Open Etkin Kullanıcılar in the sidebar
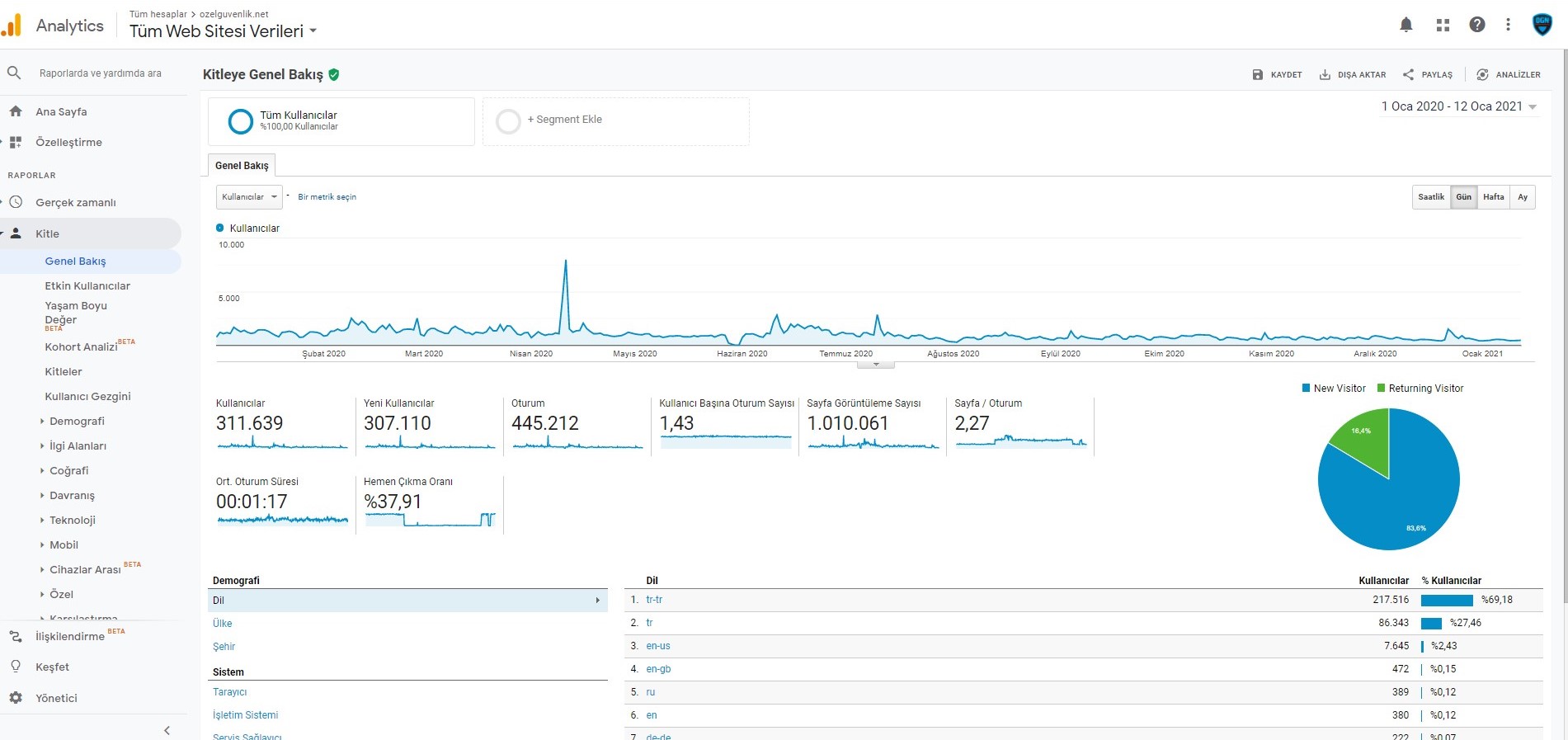The height and width of the screenshot is (740, 1568). pos(87,285)
